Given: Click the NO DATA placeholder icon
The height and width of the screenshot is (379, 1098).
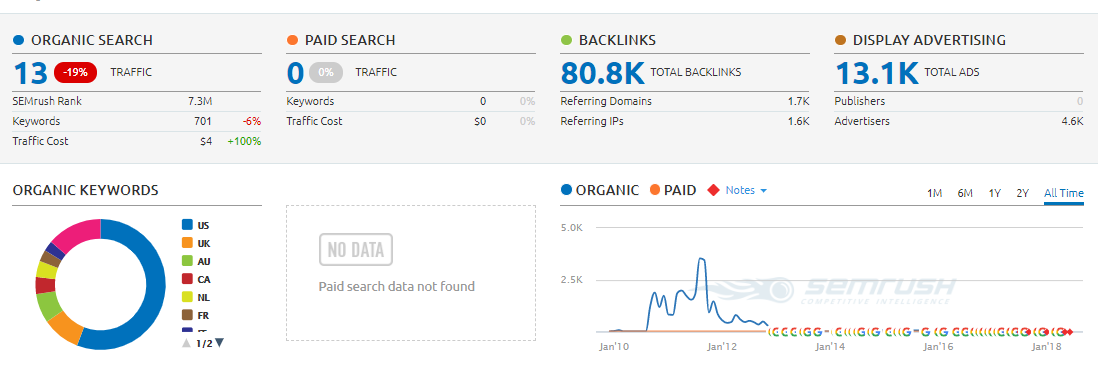Looking at the screenshot, I should coord(356,250).
